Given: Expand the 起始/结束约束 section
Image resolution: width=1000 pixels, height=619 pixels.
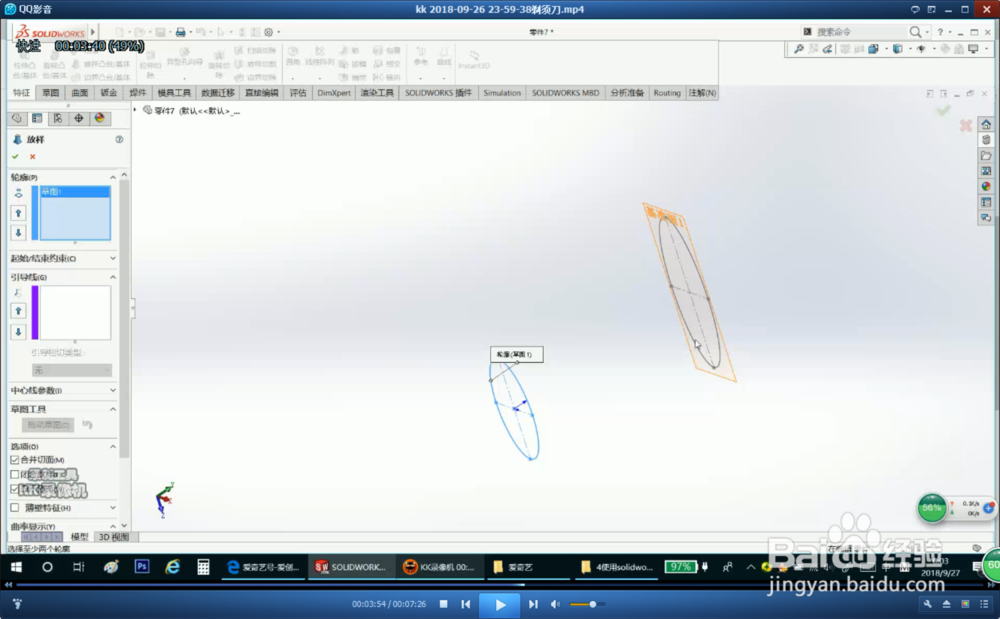Looking at the screenshot, I should (113, 259).
